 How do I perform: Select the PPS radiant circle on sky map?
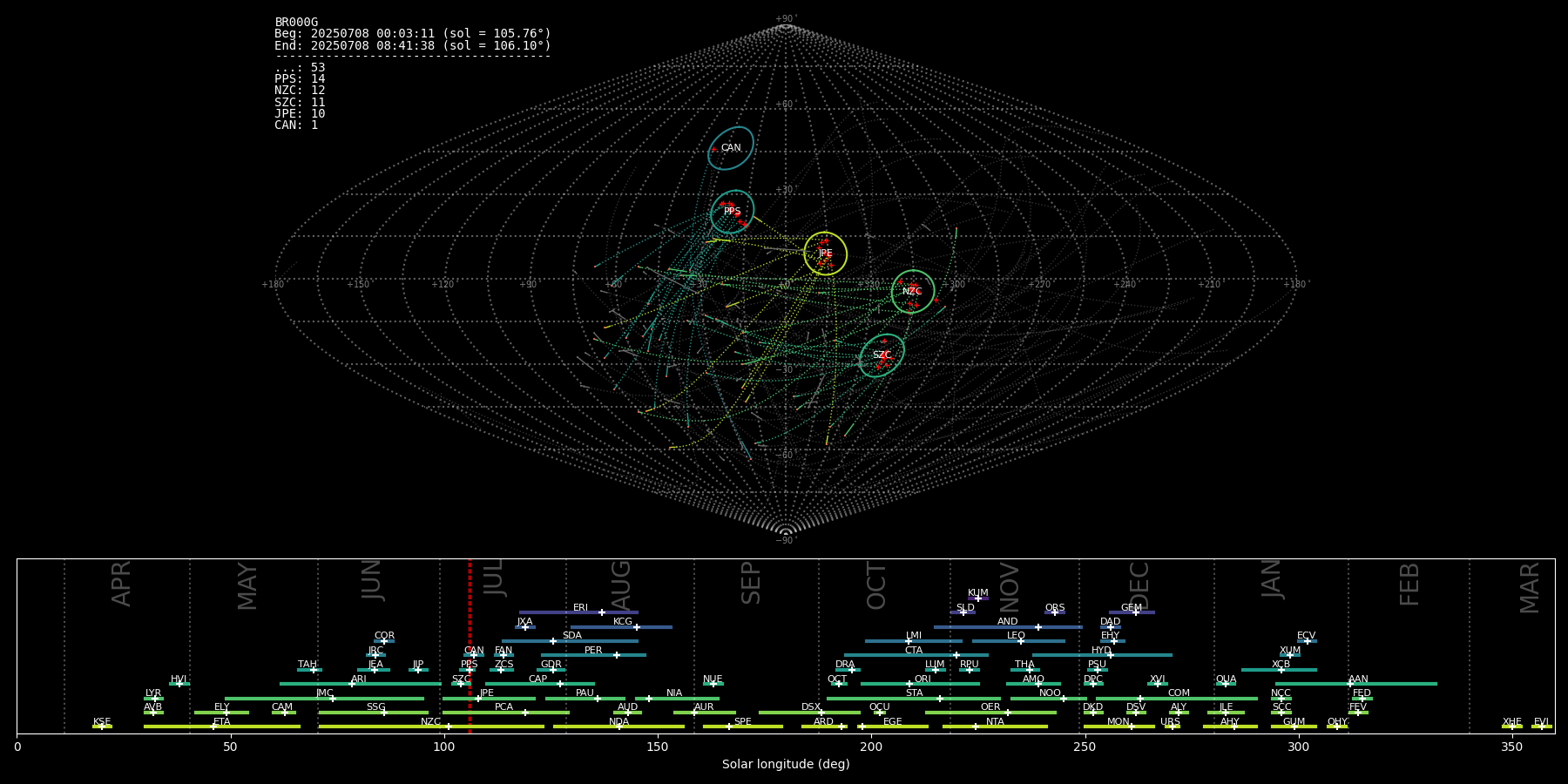pyautogui.click(x=733, y=212)
